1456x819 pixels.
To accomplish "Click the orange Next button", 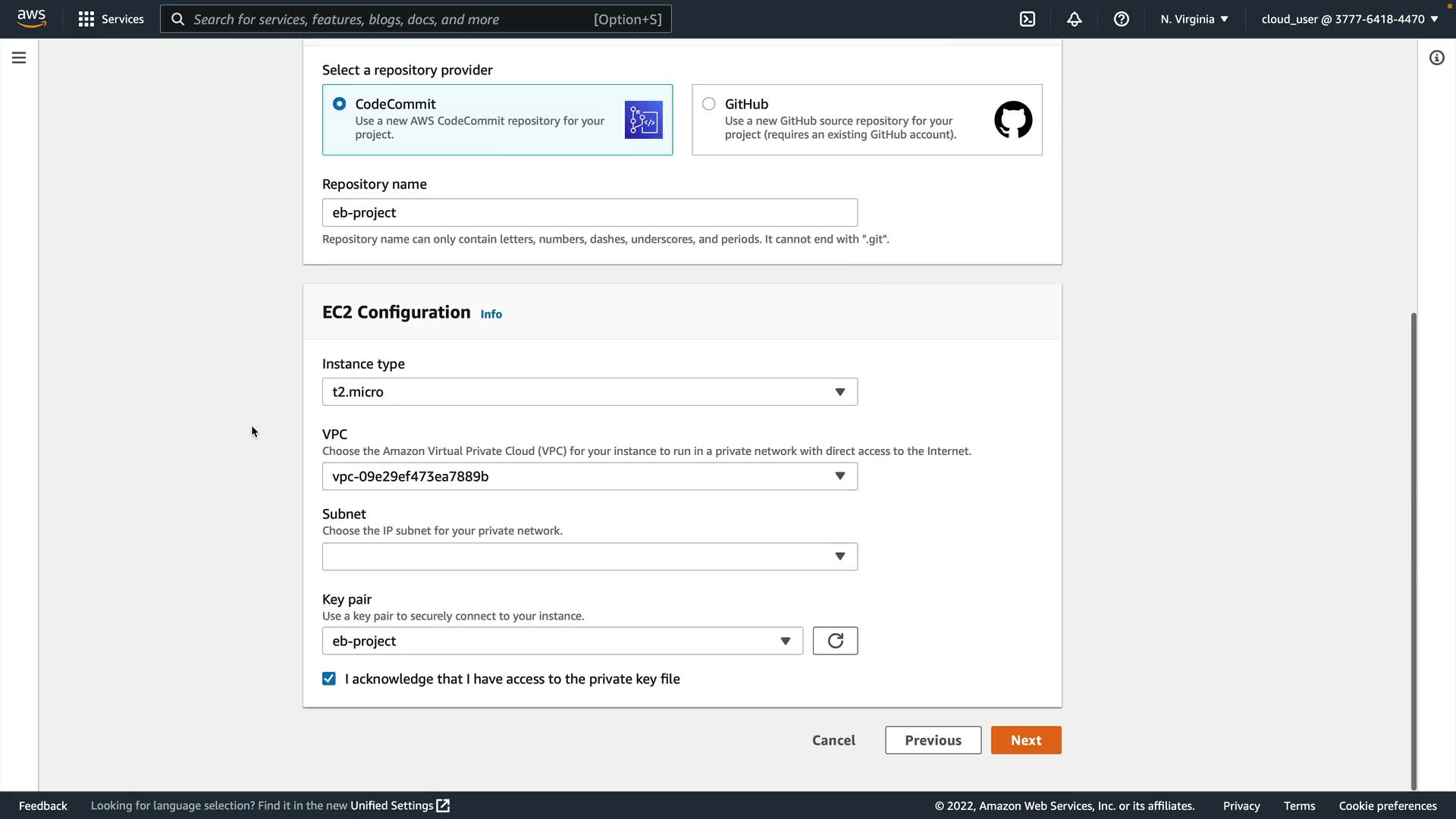I will tap(1025, 740).
